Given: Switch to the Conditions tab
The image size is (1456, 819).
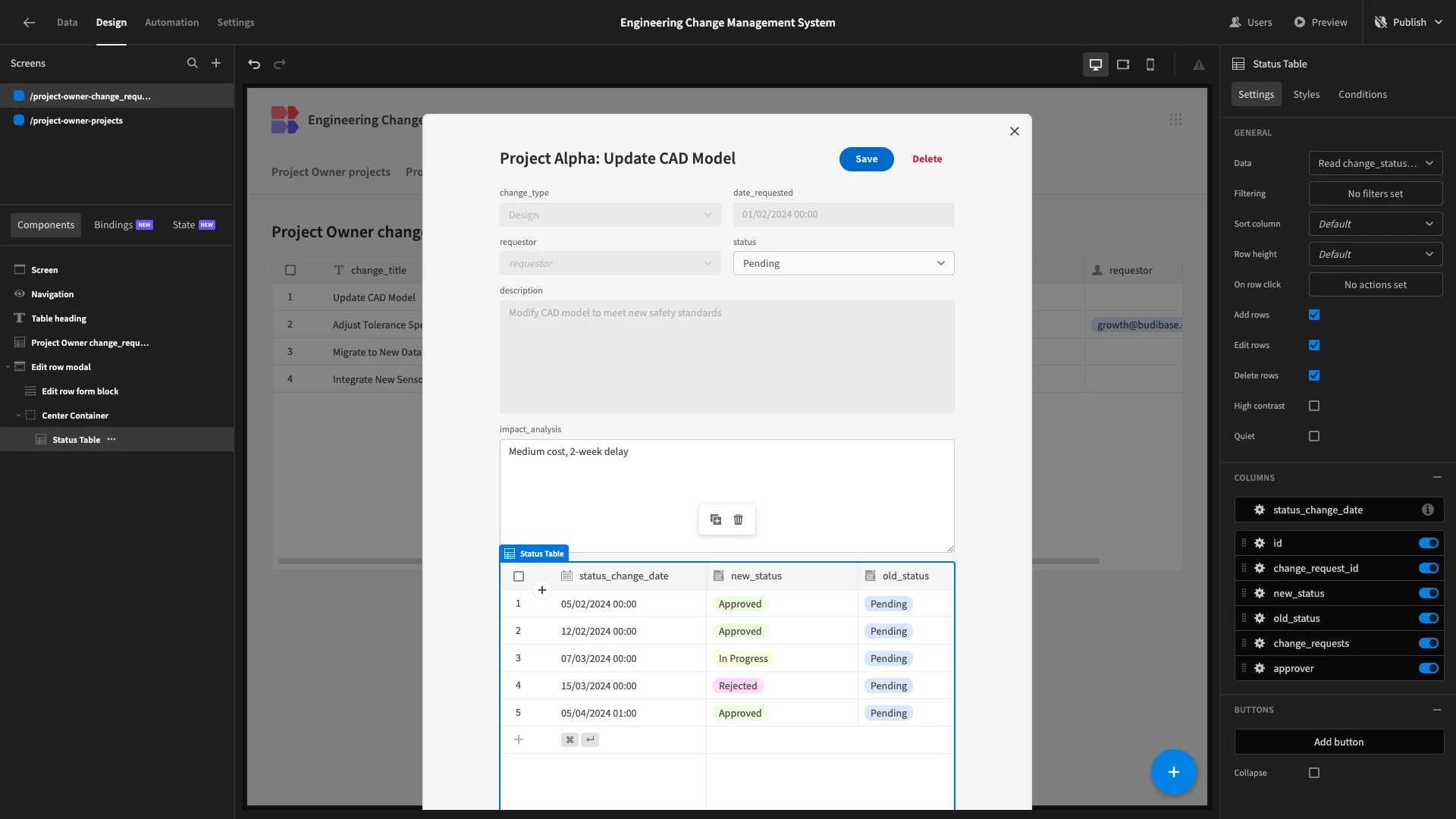Looking at the screenshot, I should 1362,95.
